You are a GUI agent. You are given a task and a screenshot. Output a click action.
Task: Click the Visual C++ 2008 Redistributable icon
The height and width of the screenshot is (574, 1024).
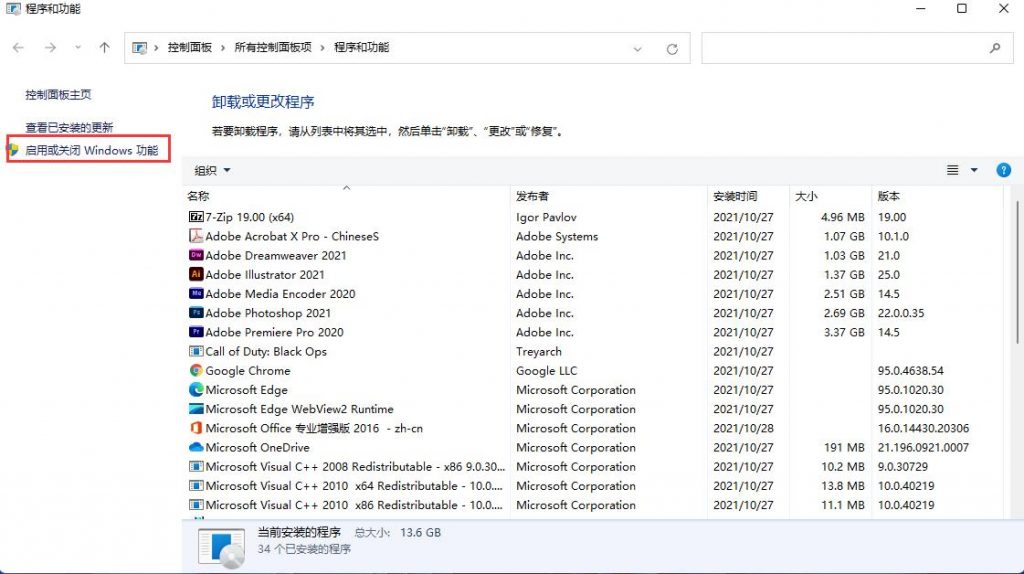pos(196,466)
